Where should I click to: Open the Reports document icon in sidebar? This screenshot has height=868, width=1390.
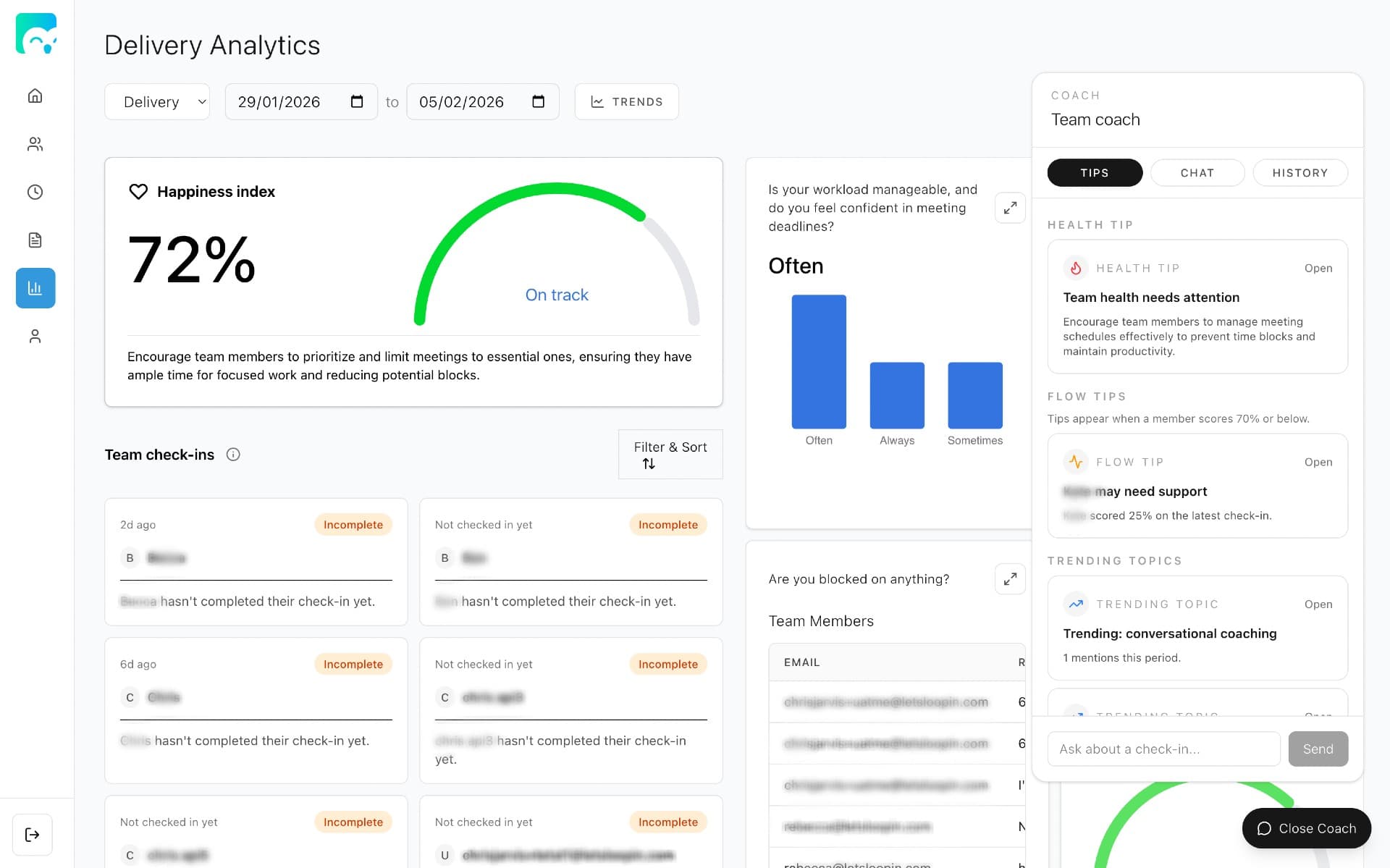tap(35, 240)
